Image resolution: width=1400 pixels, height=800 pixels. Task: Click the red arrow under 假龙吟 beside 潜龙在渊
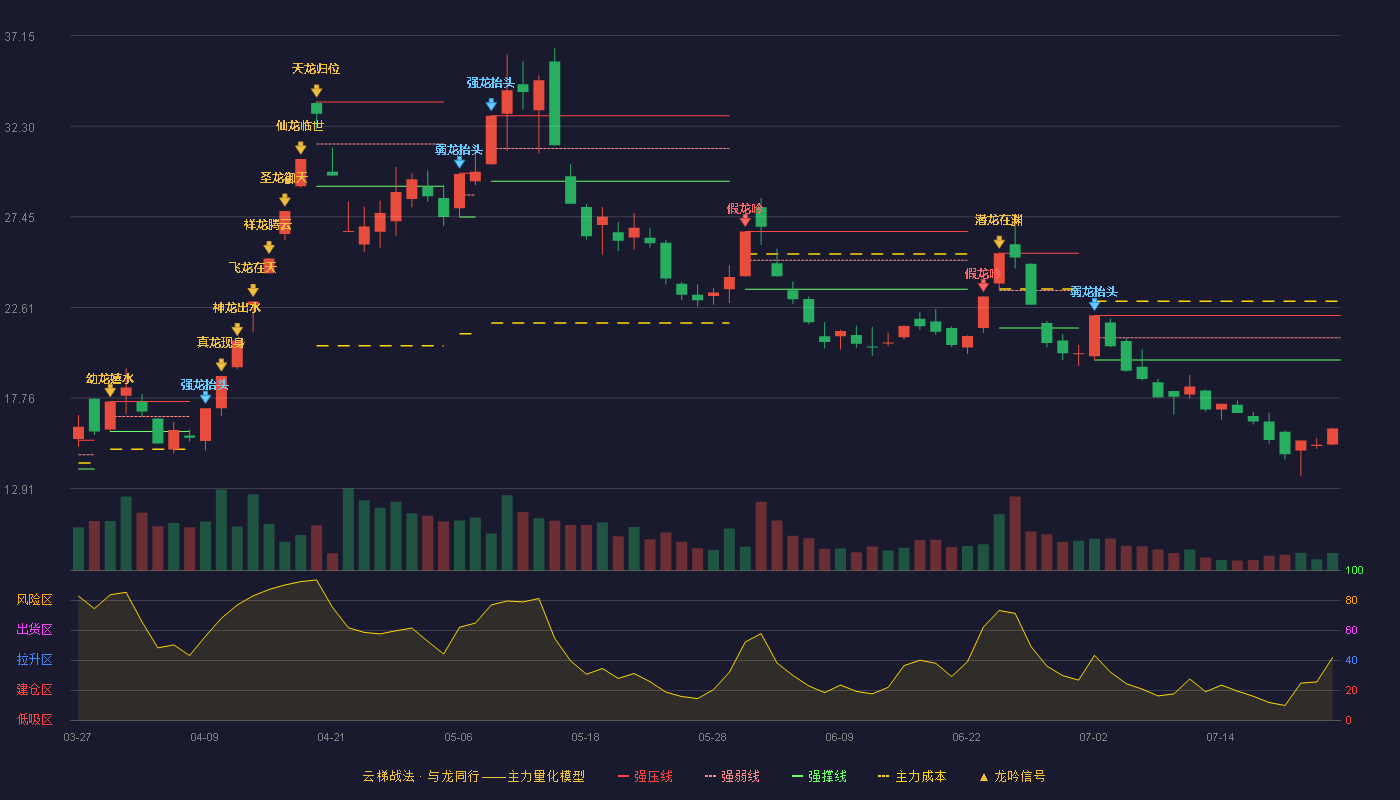click(x=983, y=286)
